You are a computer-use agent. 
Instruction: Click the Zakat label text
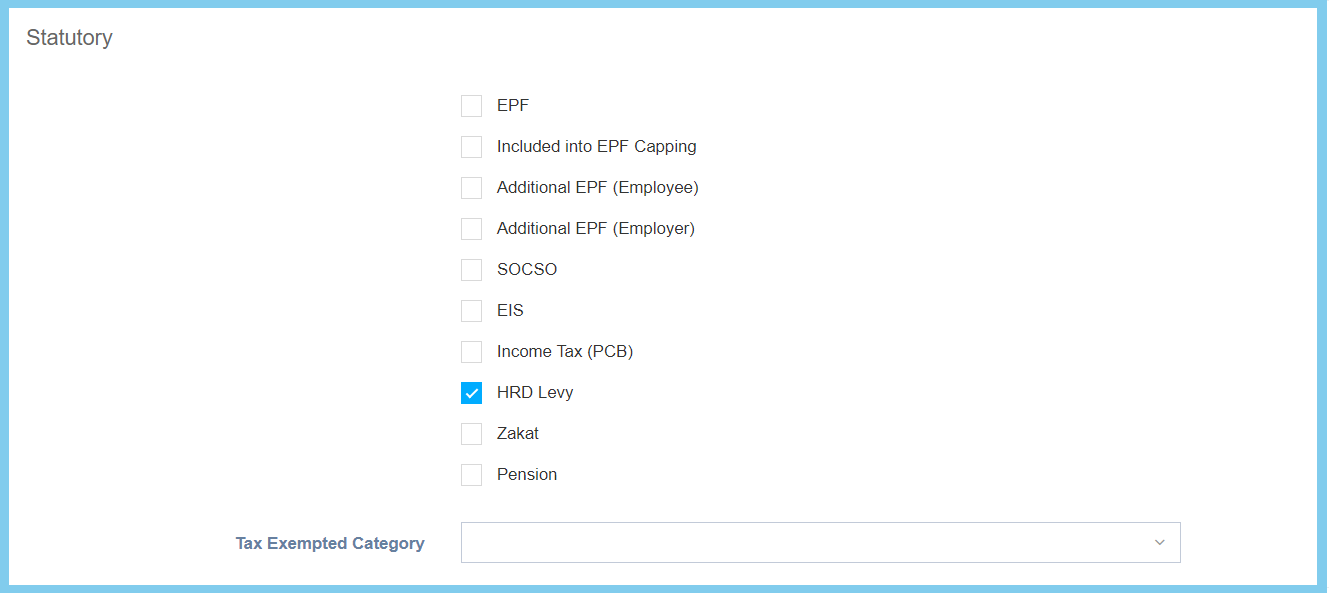(x=518, y=434)
